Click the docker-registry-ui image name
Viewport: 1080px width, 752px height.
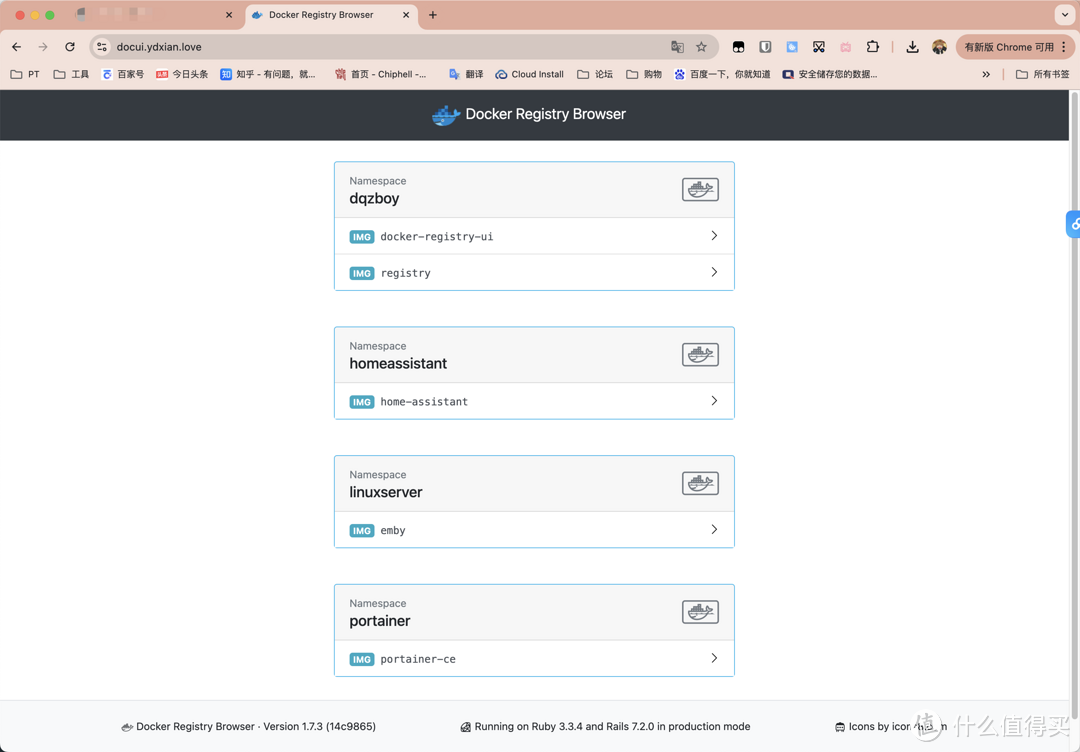pyautogui.click(x=437, y=237)
